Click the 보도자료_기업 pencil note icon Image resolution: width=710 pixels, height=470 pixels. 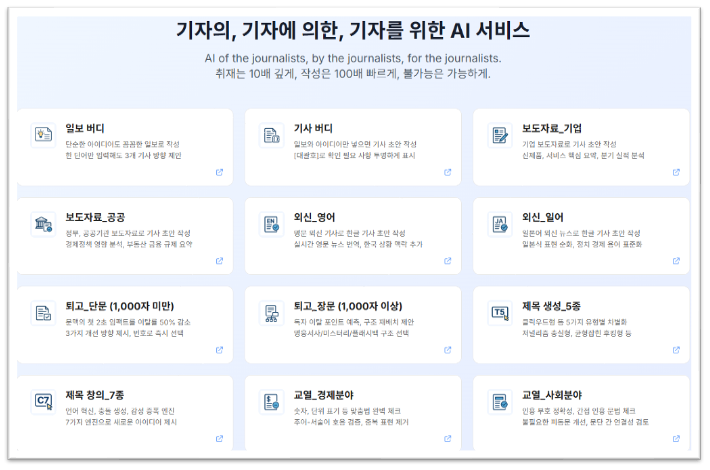pyautogui.click(x=500, y=134)
